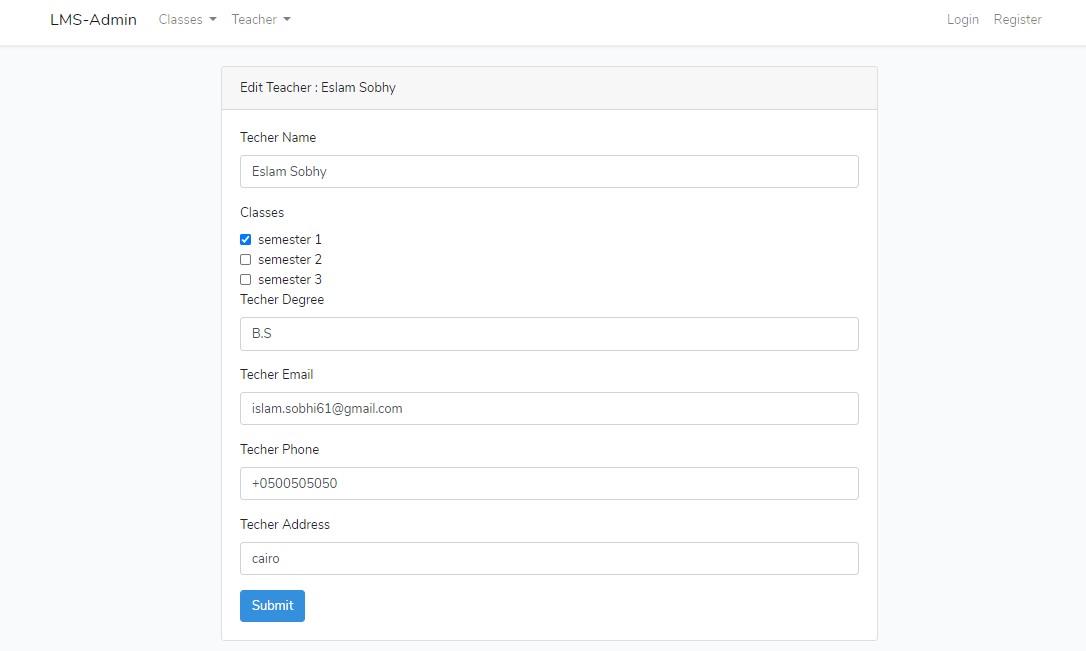Select the Techer Degree field showing "B.S"

coord(548,333)
